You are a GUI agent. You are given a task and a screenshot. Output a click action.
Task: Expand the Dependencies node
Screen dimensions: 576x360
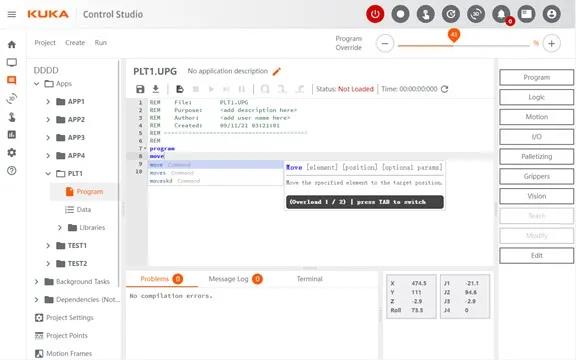pos(36,299)
